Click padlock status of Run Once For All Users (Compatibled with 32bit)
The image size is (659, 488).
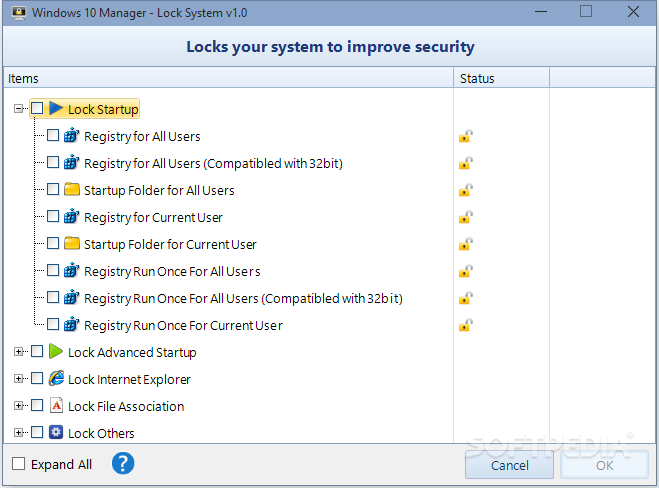coord(466,298)
